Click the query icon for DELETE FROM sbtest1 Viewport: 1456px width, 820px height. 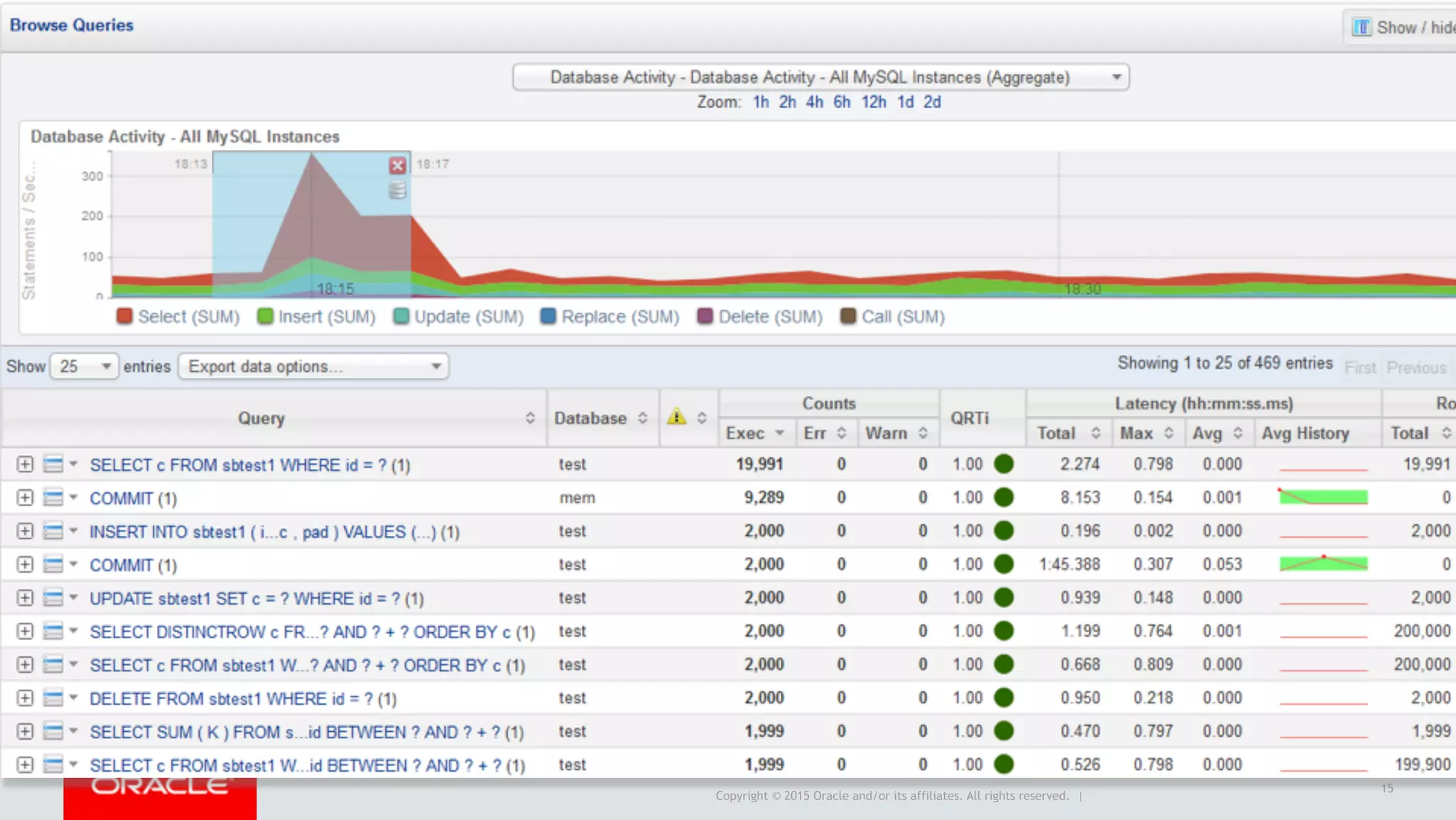(x=53, y=698)
